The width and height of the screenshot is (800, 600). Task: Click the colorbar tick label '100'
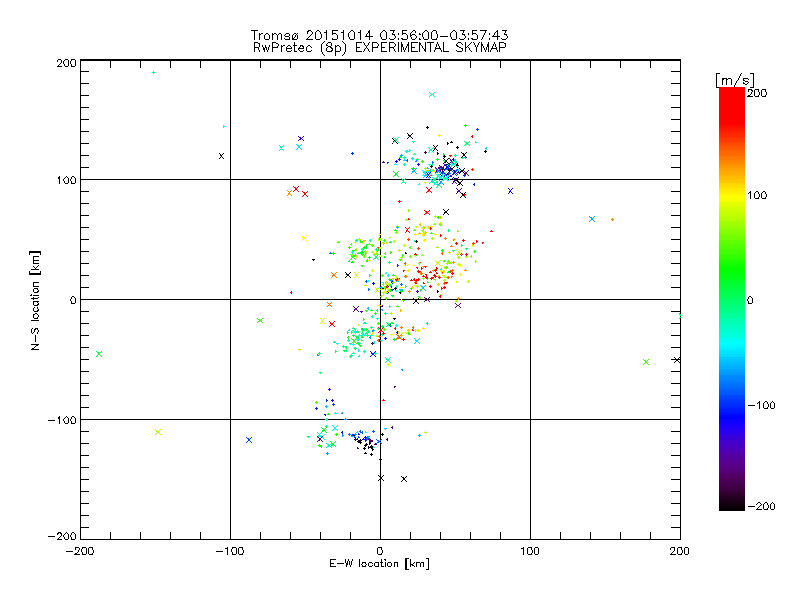[x=757, y=195]
